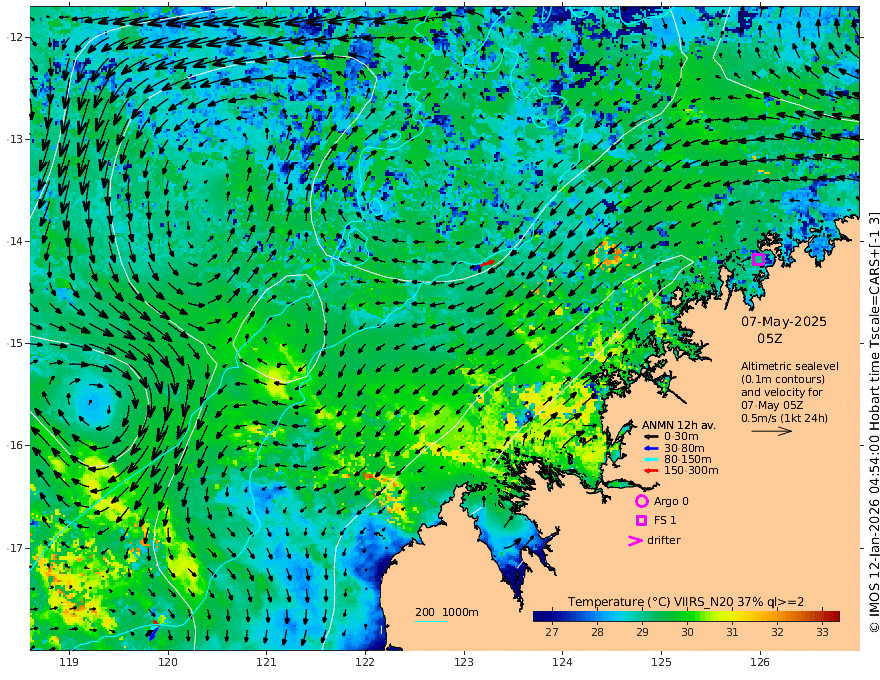Click the -12 latitude axis label
880x680 pixels.
(x=15, y=37)
